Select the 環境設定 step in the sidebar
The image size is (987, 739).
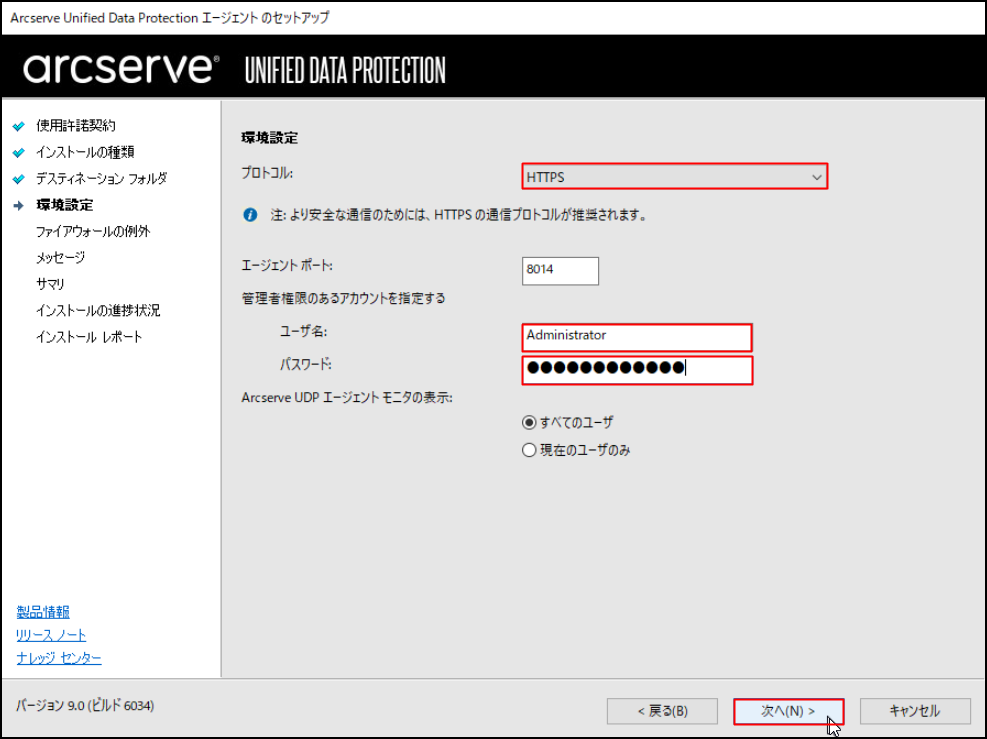64,205
